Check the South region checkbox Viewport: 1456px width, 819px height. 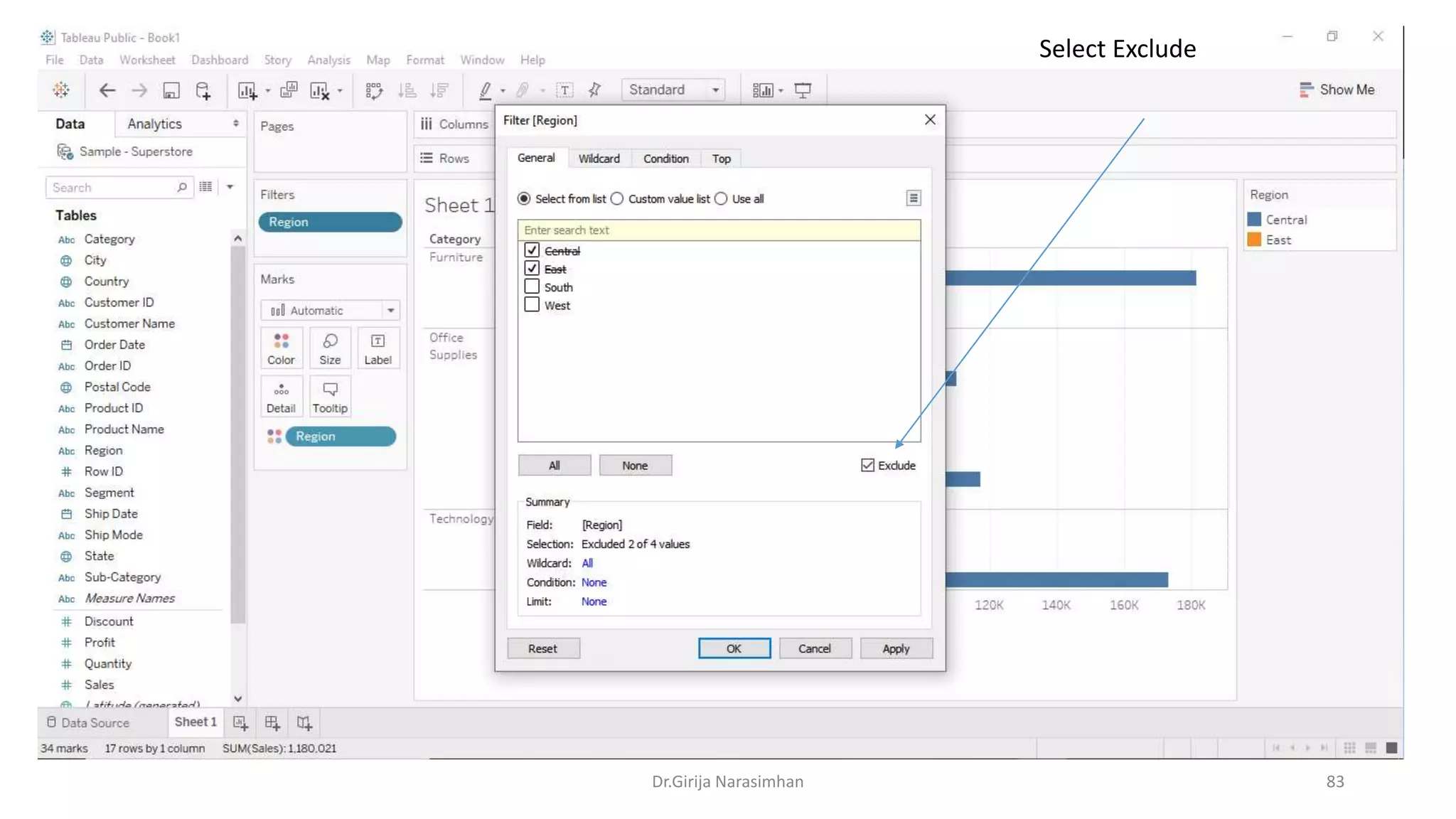point(532,287)
